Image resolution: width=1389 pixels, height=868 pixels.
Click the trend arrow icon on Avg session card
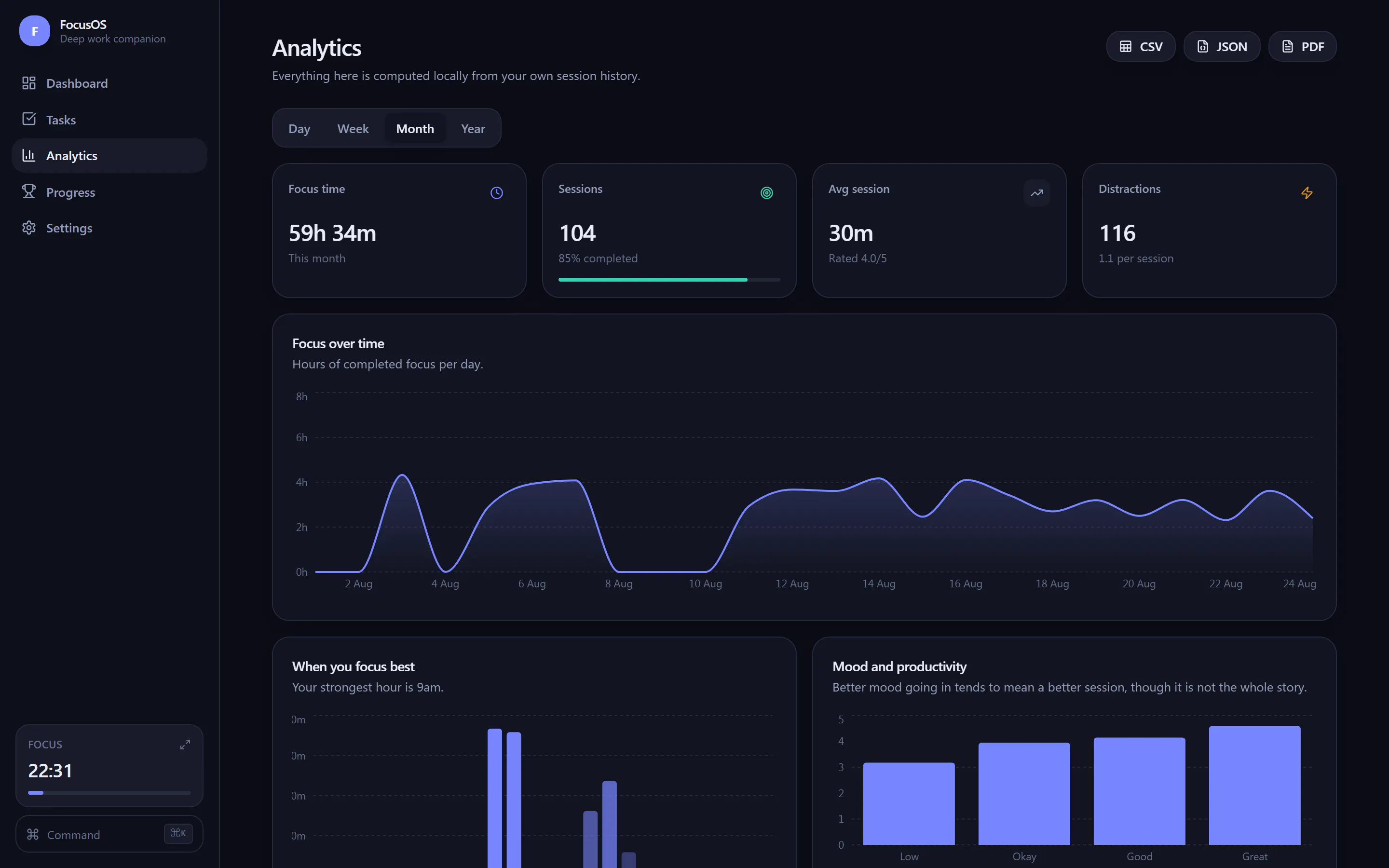pyautogui.click(x=1036, y=193)
